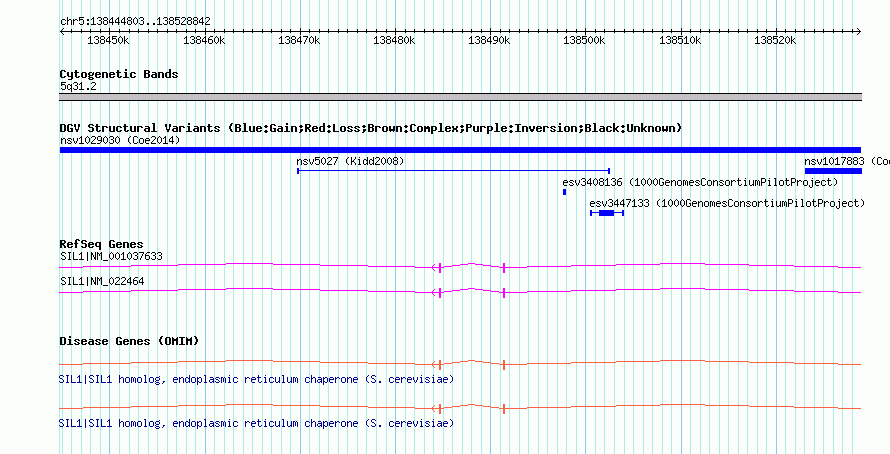Open the nsv1029030 (Coe2014) variant label

(x=120, y=140)
